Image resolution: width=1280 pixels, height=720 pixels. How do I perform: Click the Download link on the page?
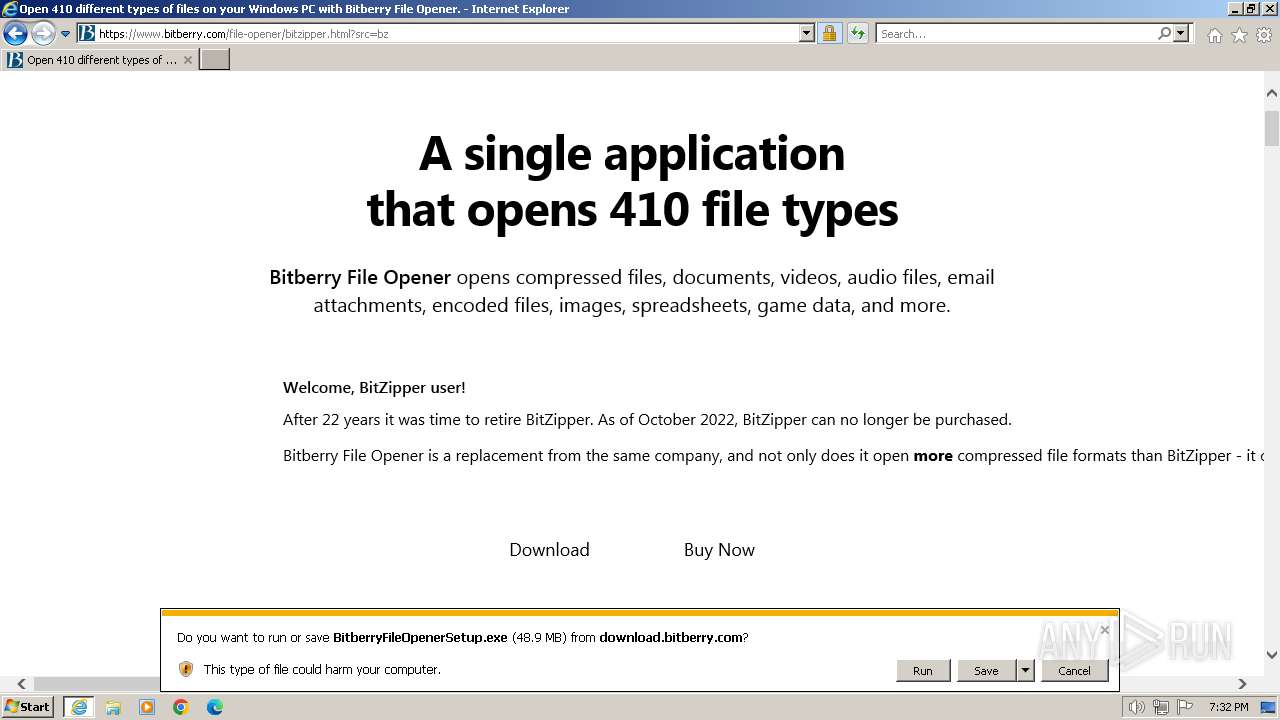coord(549,550)
